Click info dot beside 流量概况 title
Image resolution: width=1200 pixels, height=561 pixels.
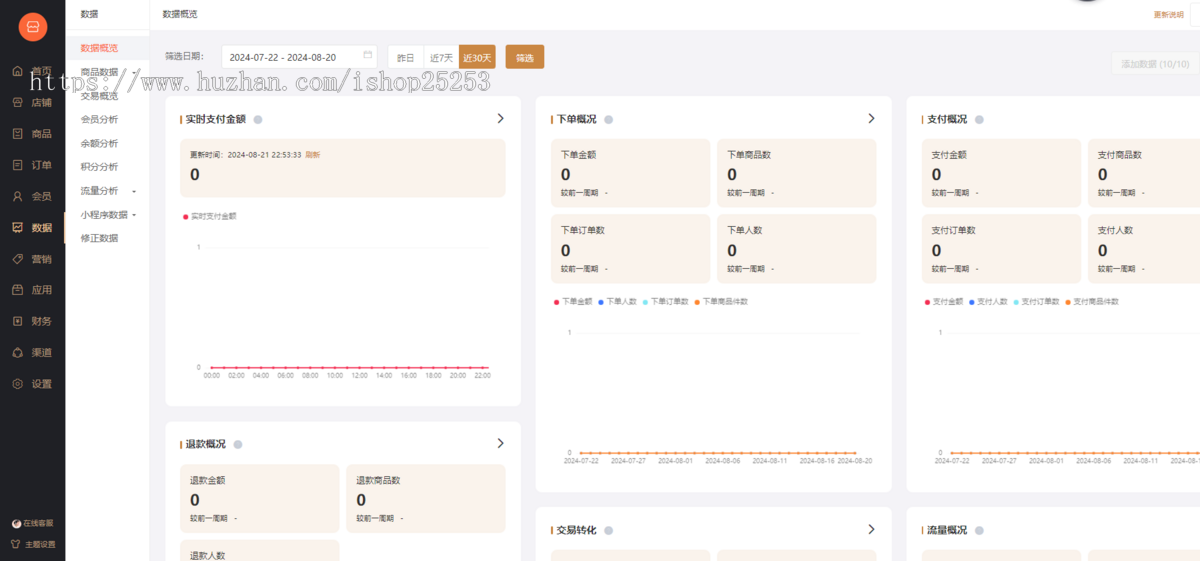pos(979,530)
